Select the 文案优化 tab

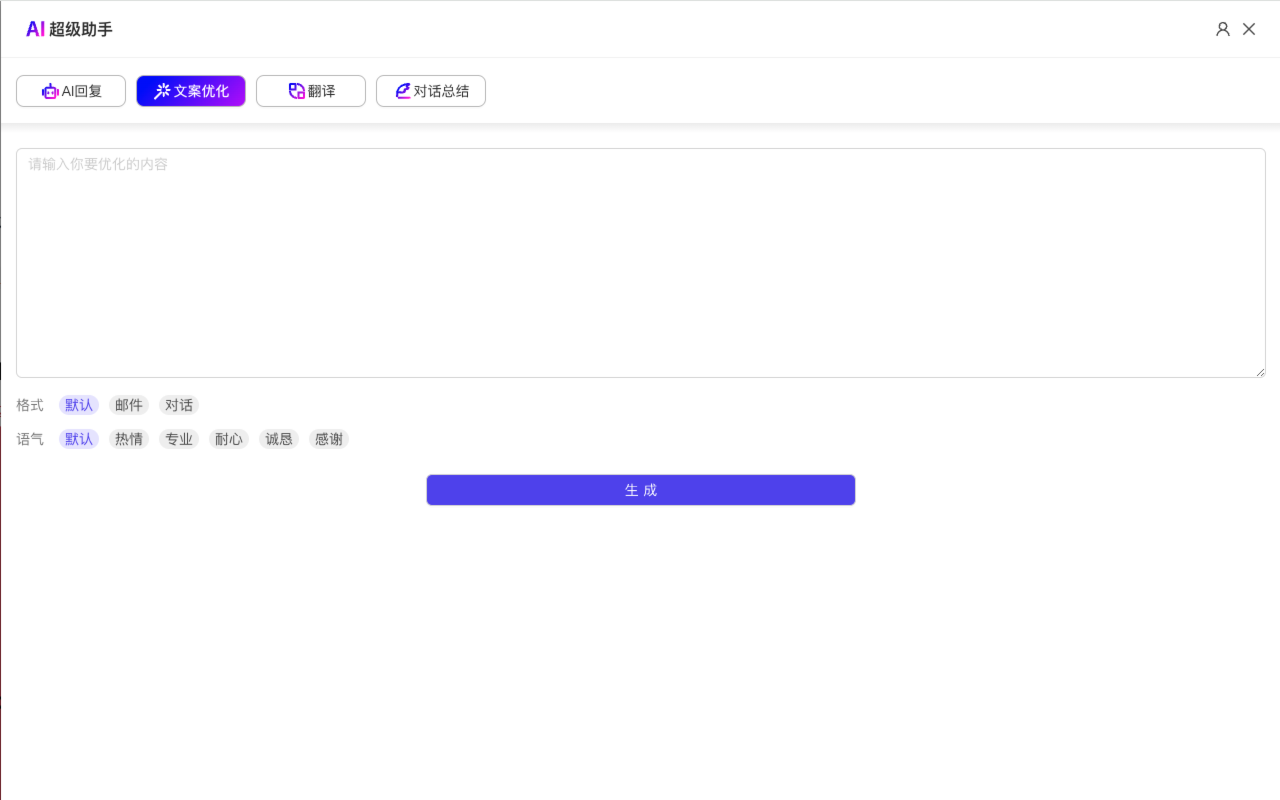[191, 91]
